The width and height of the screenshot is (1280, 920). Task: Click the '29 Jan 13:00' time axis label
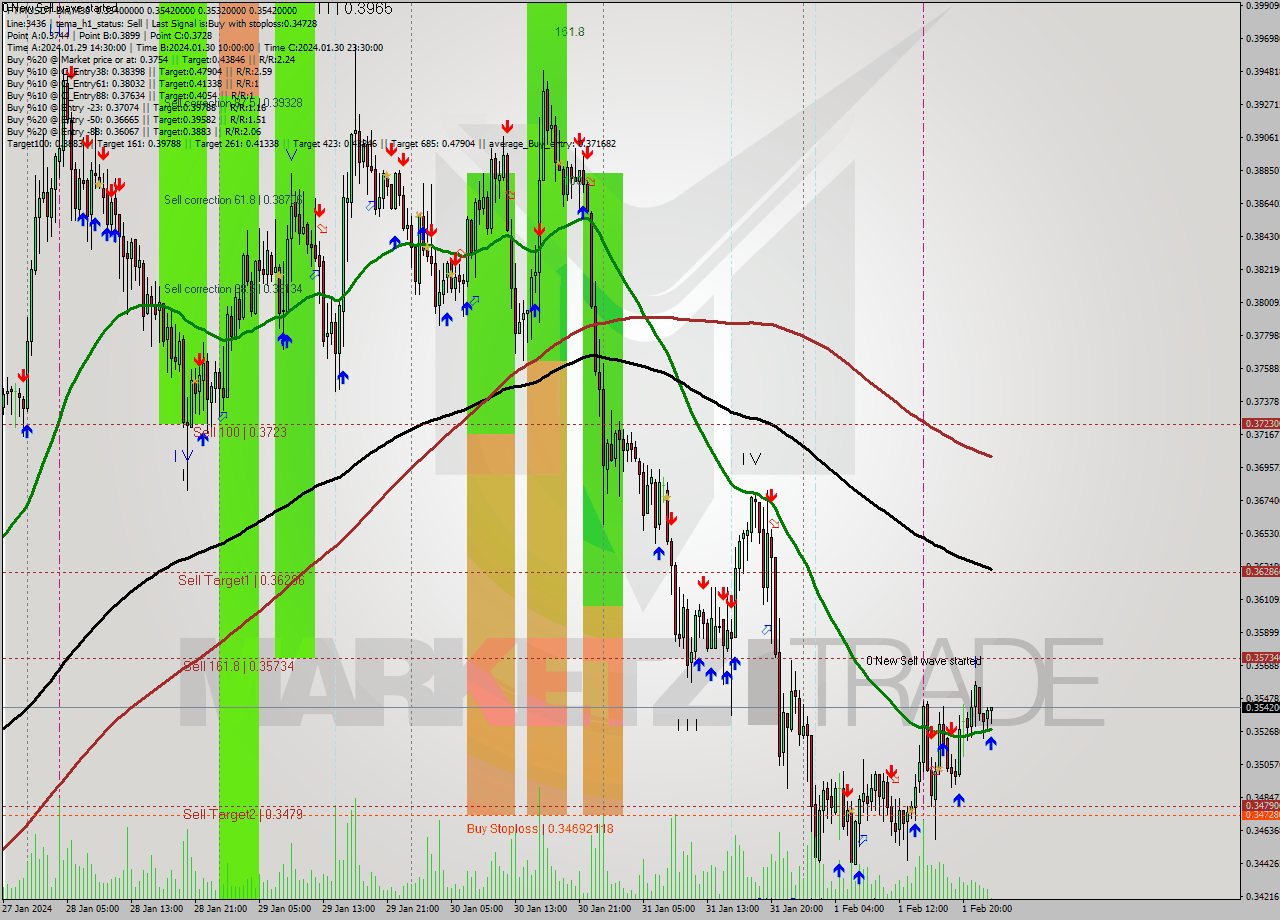348,910
